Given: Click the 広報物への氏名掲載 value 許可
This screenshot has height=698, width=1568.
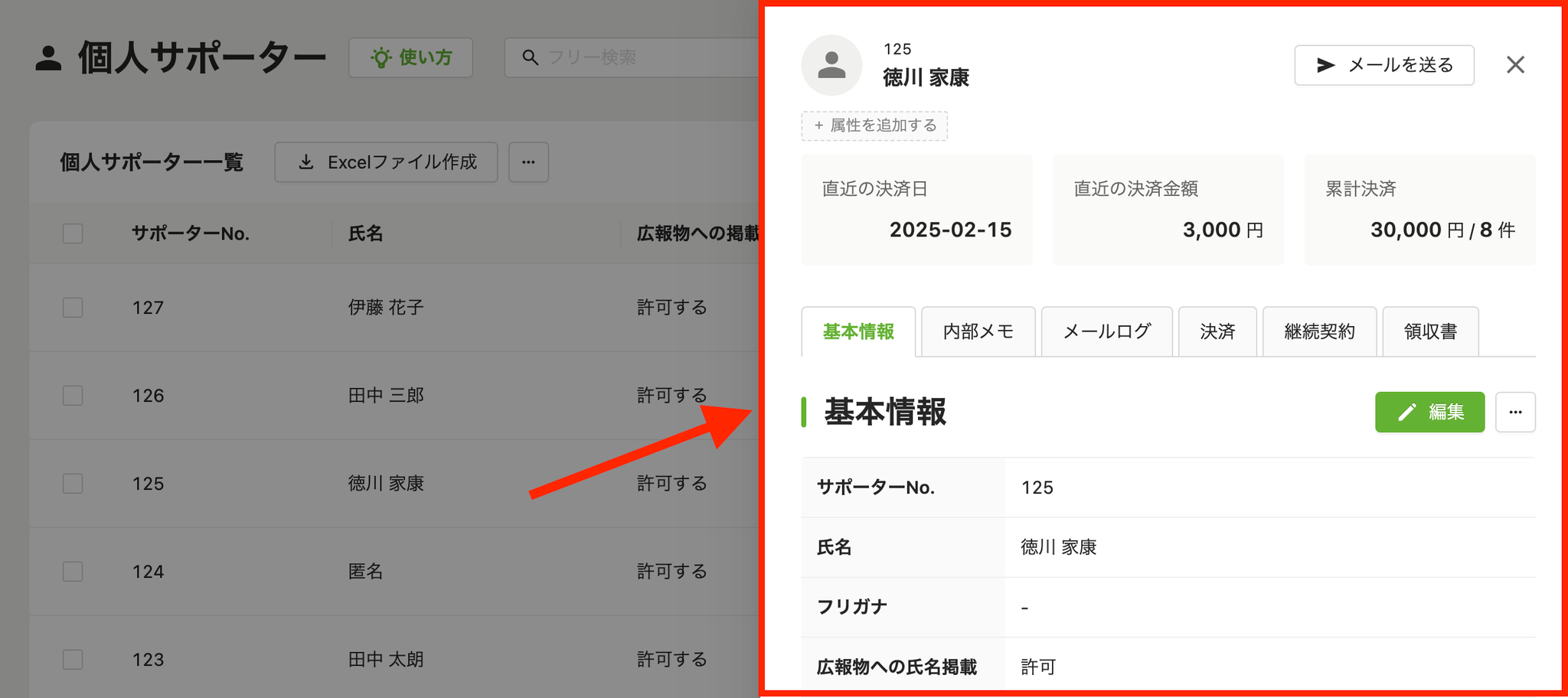Looking at the screenshot, I should click(1038, 667).
